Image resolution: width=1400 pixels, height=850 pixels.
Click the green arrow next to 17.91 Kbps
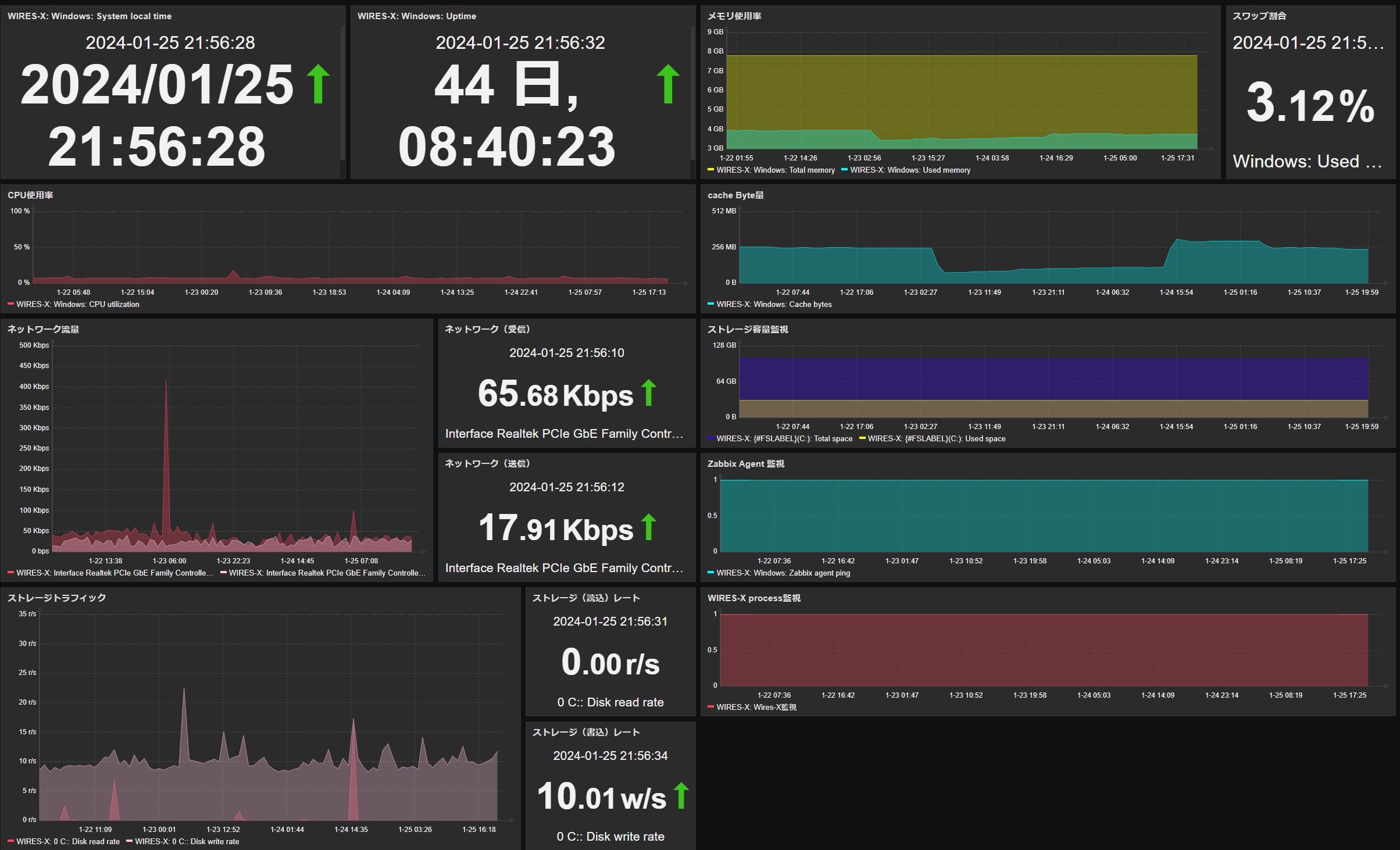(649, 527)
